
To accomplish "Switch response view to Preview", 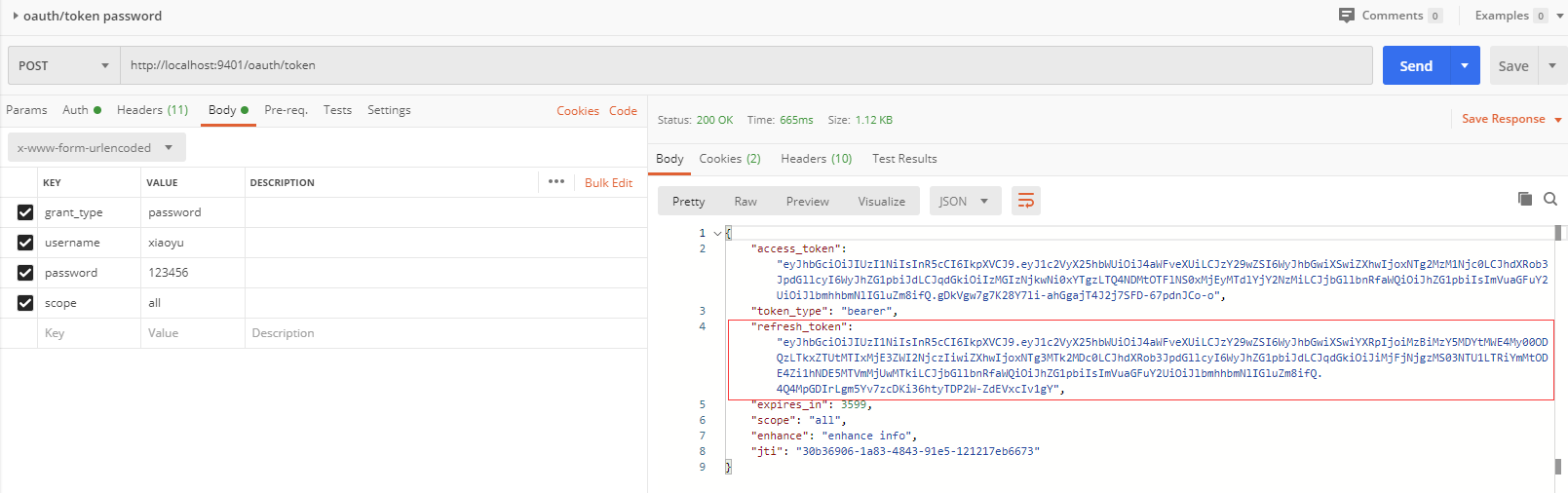I will coord(808,201).
